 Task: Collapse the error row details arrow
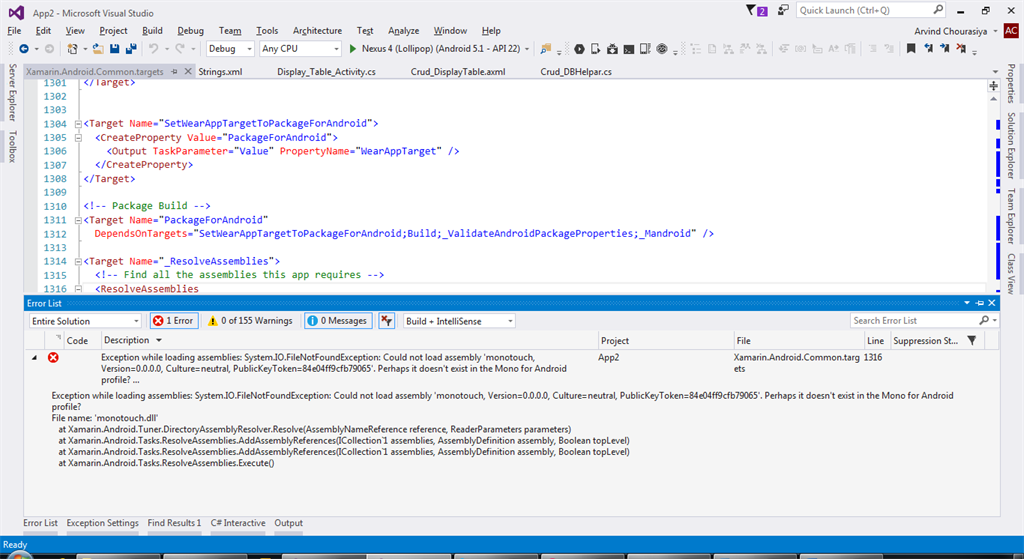tap(34, 358)
